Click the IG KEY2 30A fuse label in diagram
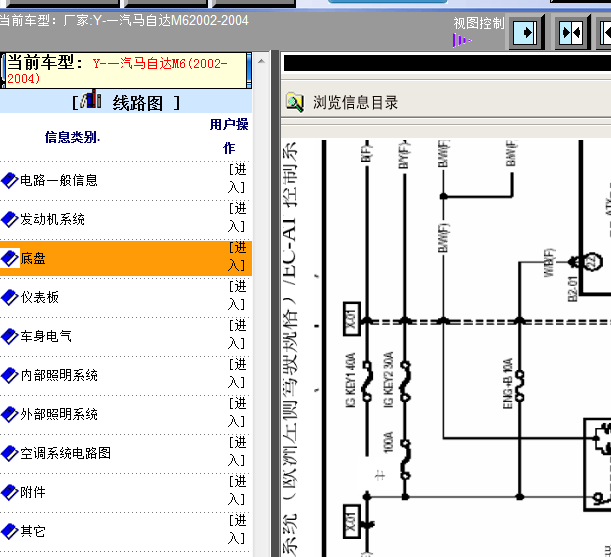The height and width of the screenshot is (557, 611). [x=388, y=380]
